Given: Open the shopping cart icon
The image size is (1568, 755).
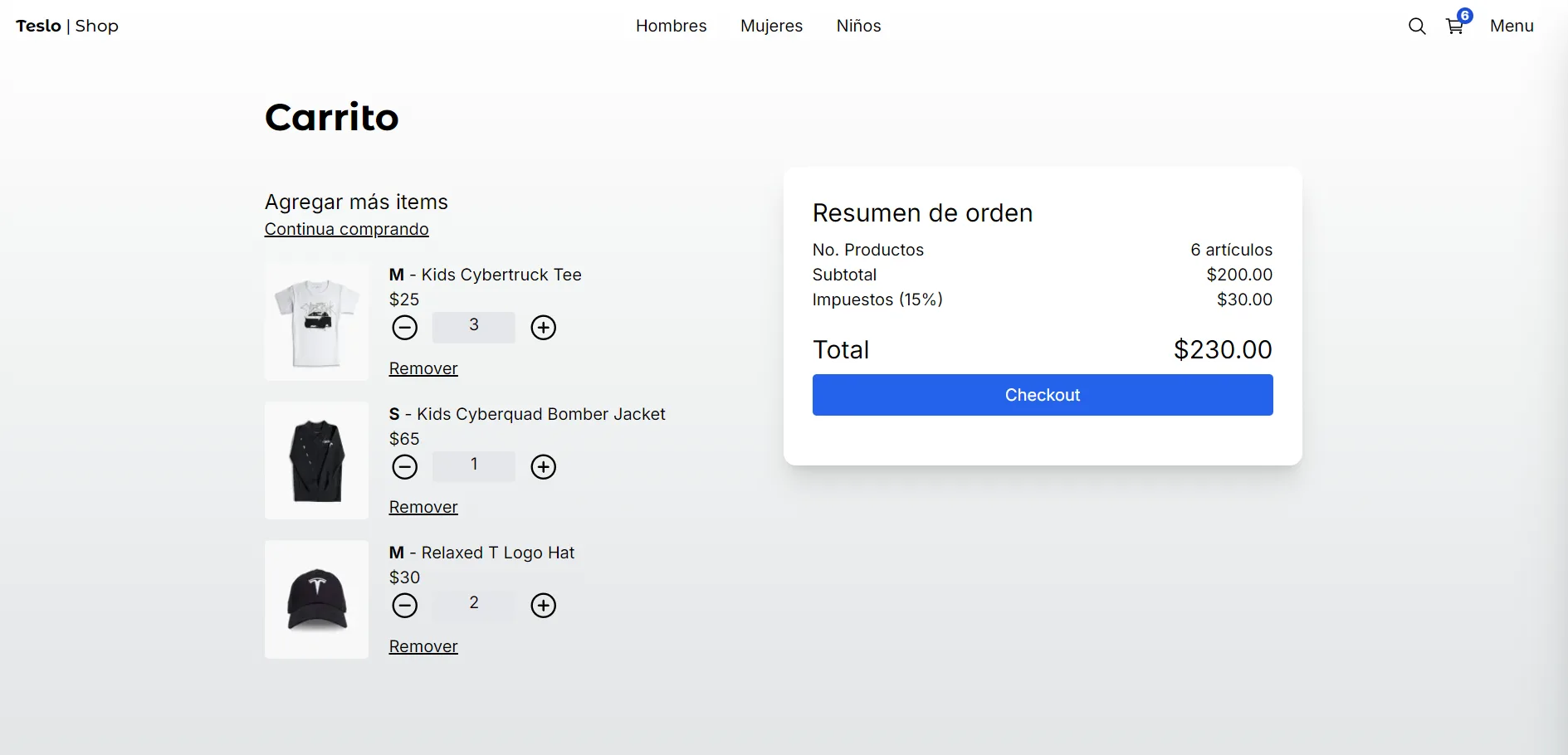Looking at the screenshot, I should tap(1454, 27).
